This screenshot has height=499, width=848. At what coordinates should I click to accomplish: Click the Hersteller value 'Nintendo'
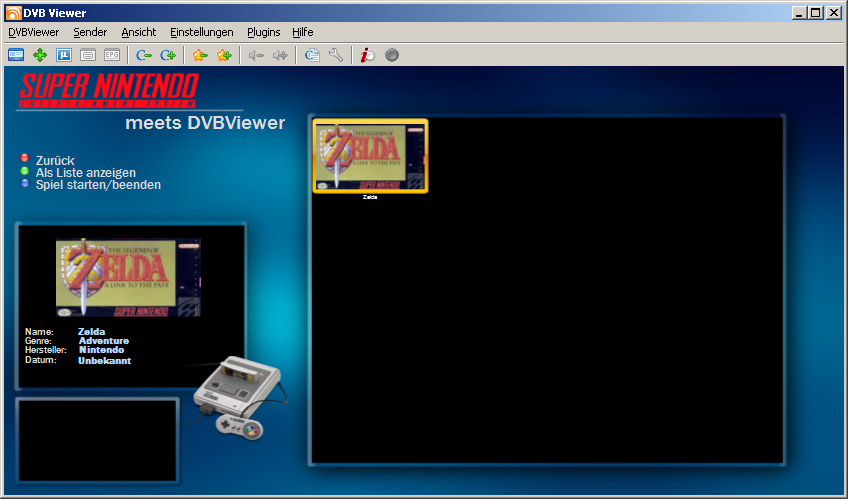point(102,350)
